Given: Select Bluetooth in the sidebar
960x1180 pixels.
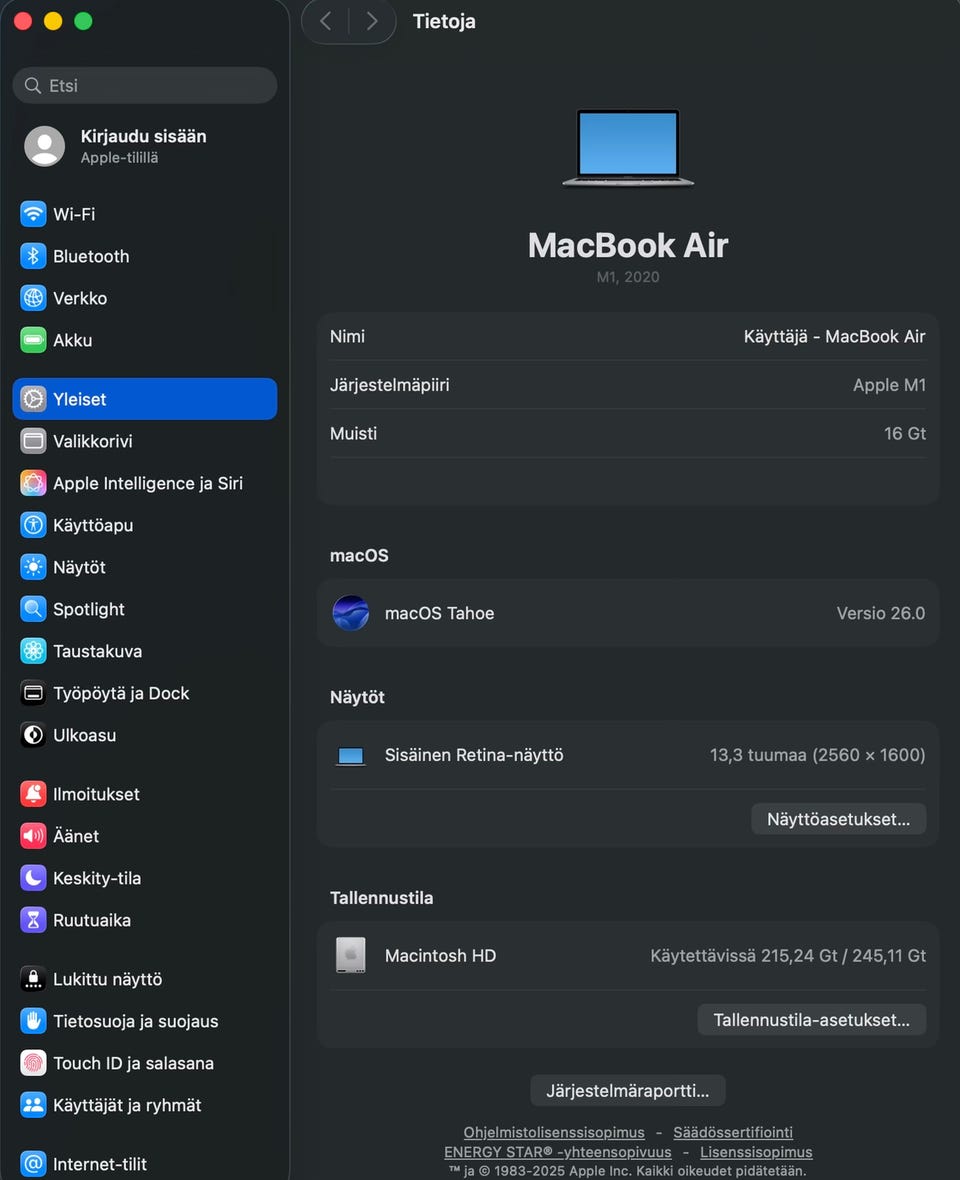Looking at the screenshot, I should 144,256.
